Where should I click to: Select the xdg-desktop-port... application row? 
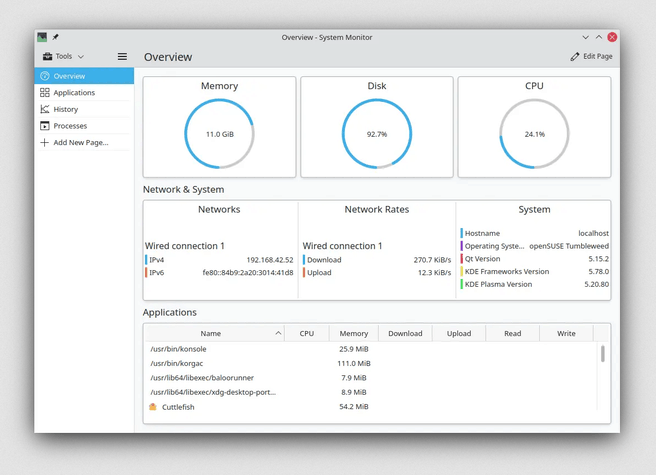(372, 392)
